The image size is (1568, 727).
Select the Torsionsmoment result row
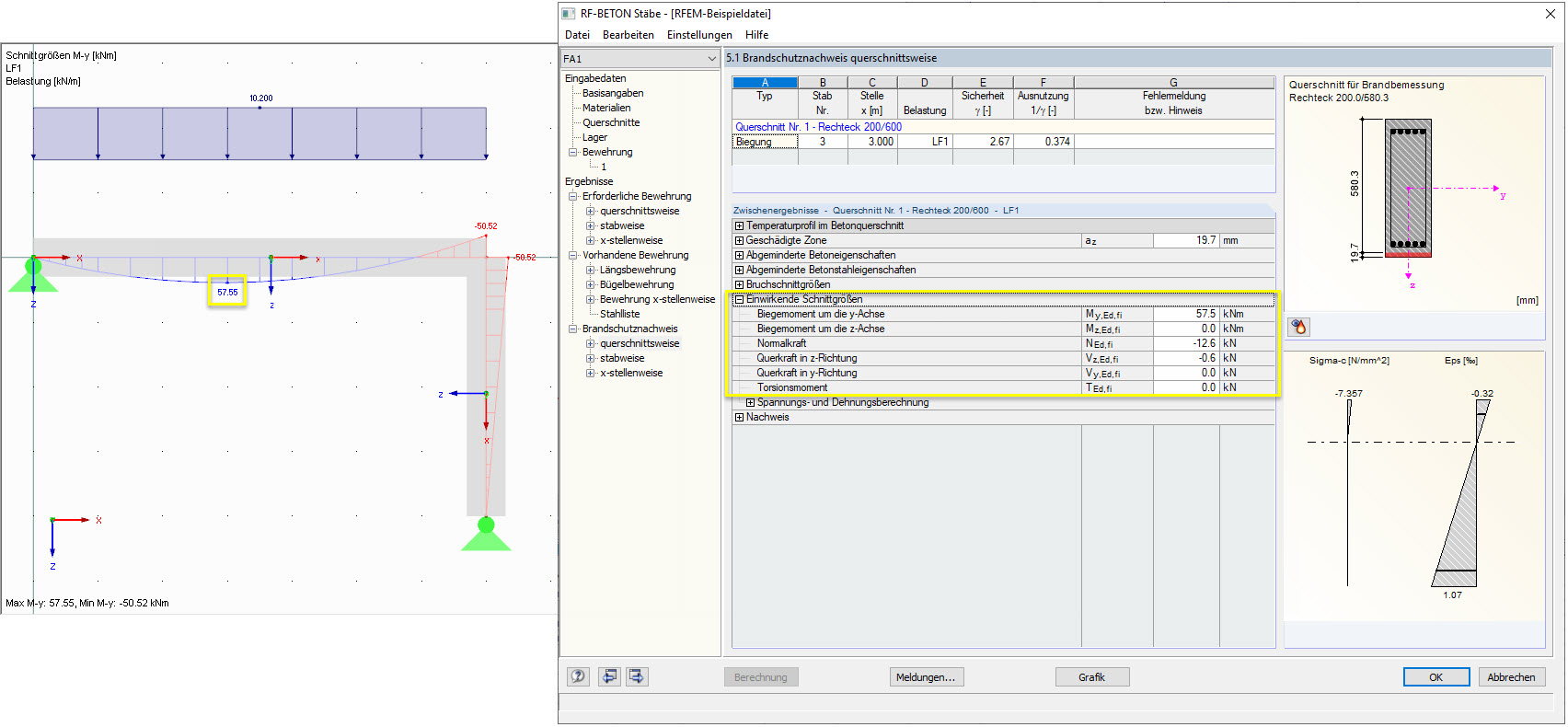[x=1003, y=387]
